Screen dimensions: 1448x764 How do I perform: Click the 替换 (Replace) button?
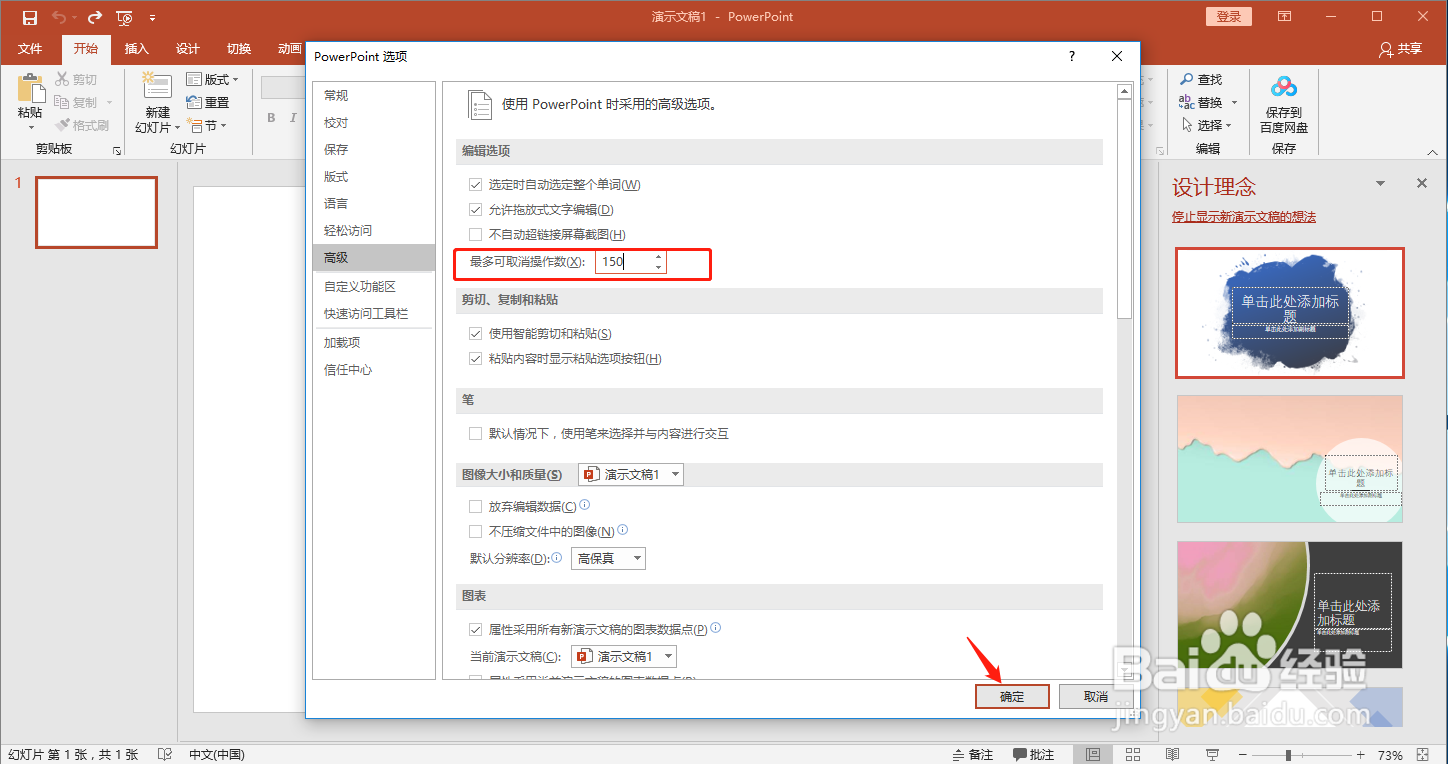(x=1208, y=102)
